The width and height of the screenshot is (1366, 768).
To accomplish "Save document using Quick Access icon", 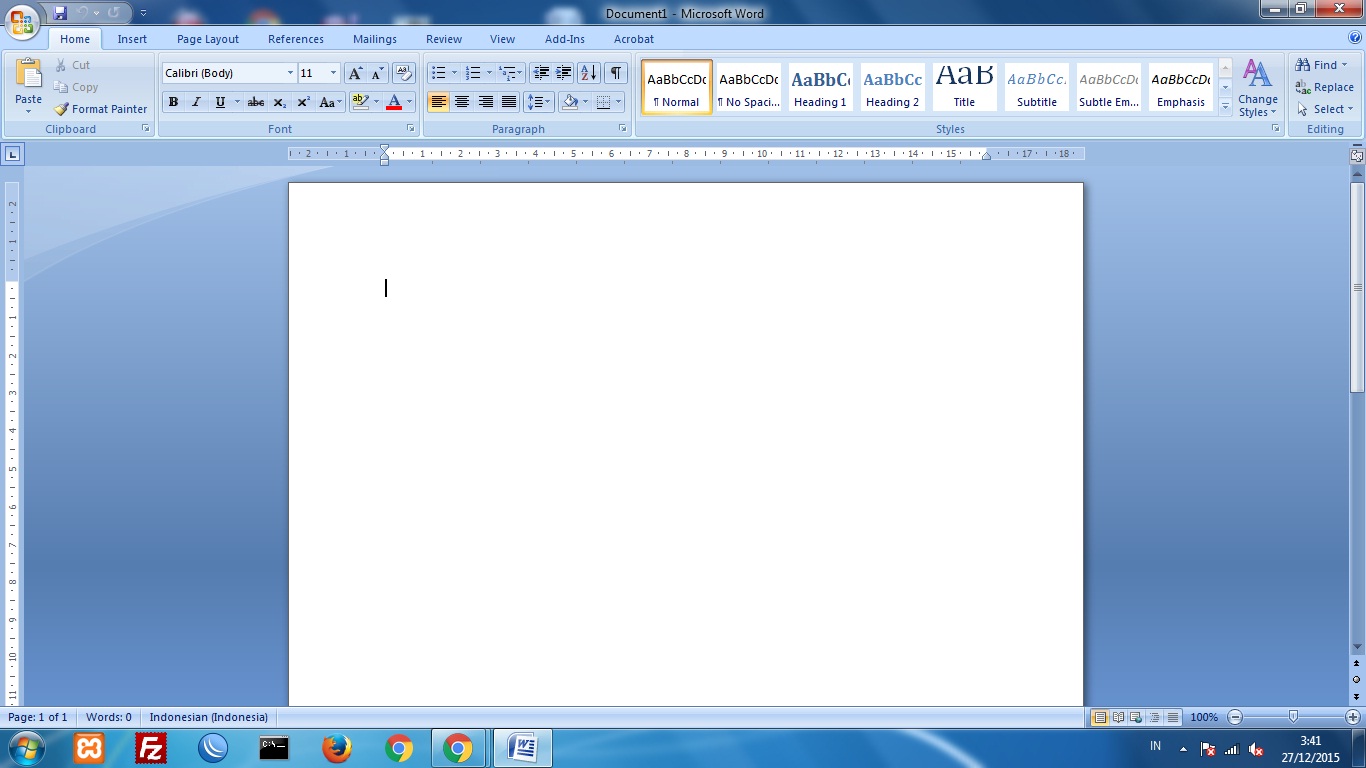I will pos(60,13).
